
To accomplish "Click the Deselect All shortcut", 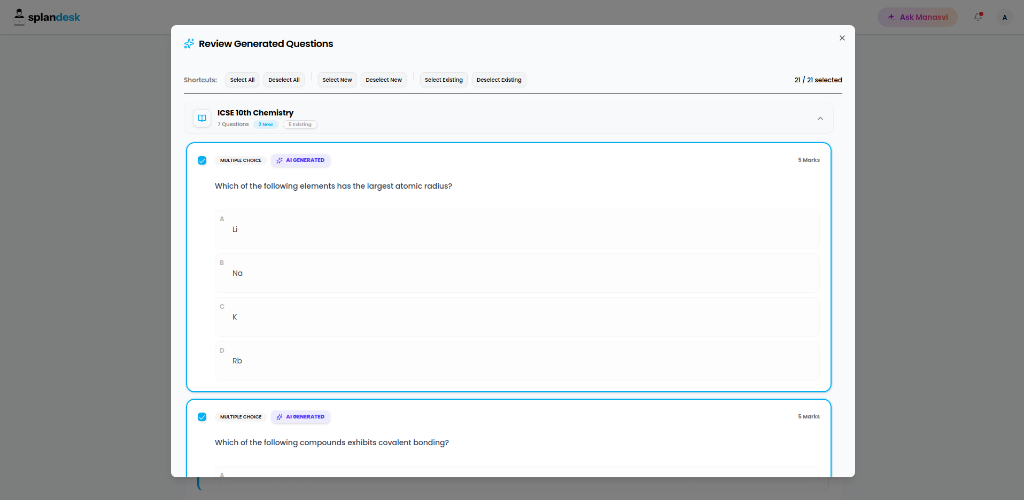I will tap(284, 80).
